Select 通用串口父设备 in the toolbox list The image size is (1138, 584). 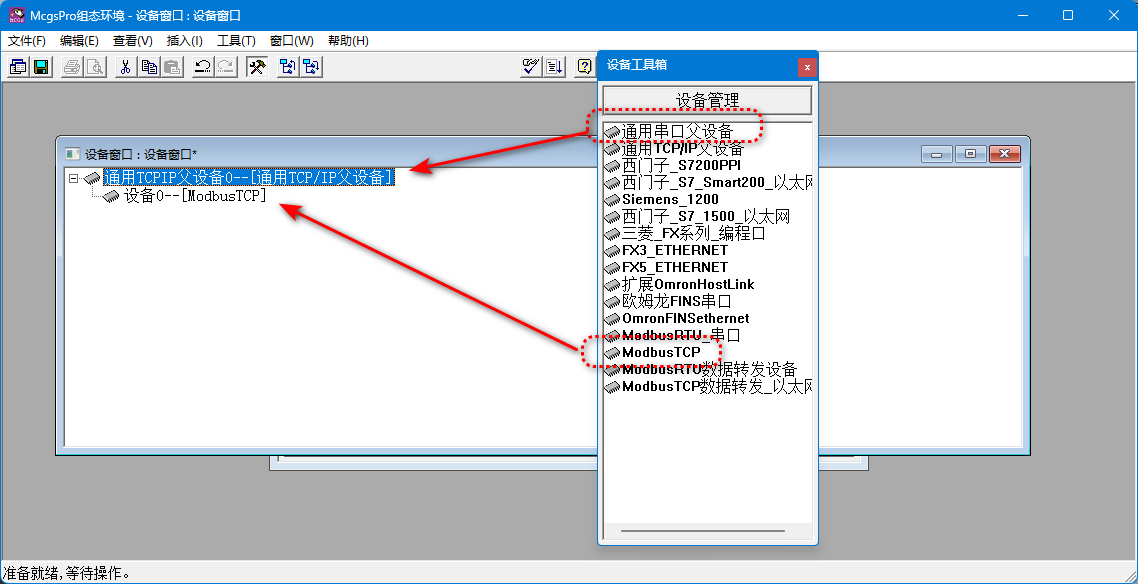pyautogui.click(x=677, y=131)
